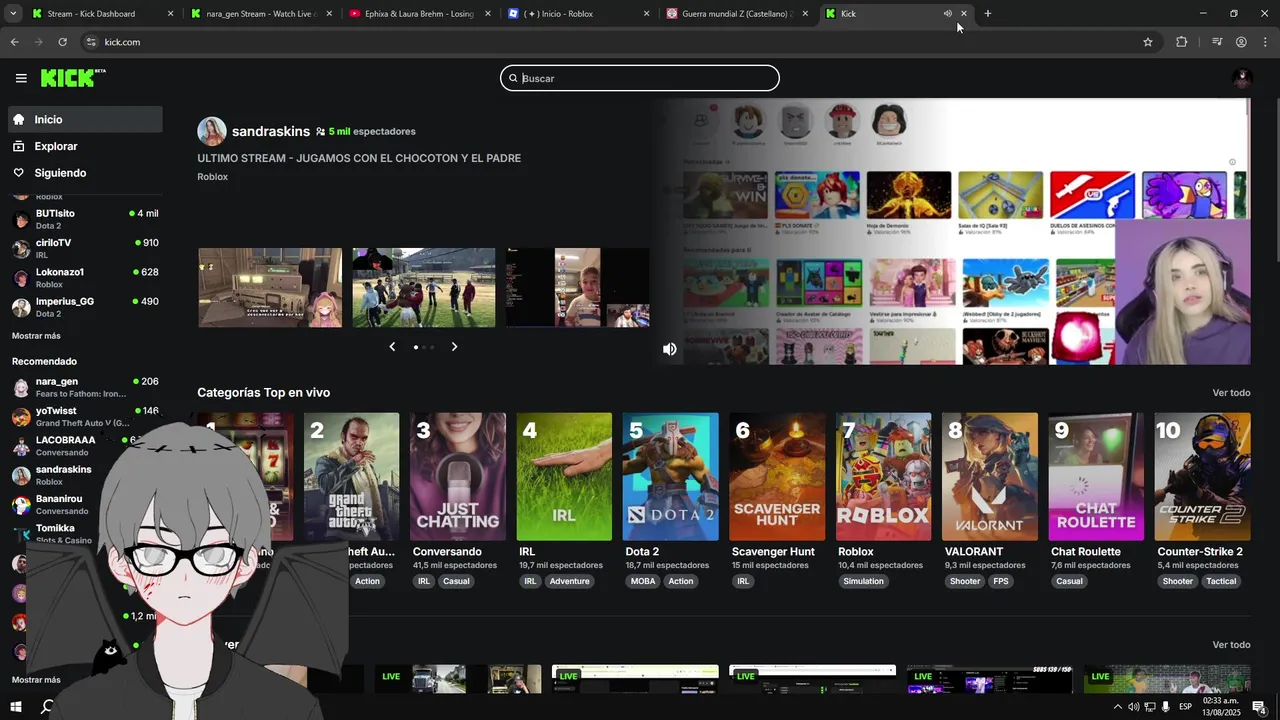This screenshot has height=720, width=1280.
Task: Open the Scavenger Hunt category card
Action: coord(777,477)
